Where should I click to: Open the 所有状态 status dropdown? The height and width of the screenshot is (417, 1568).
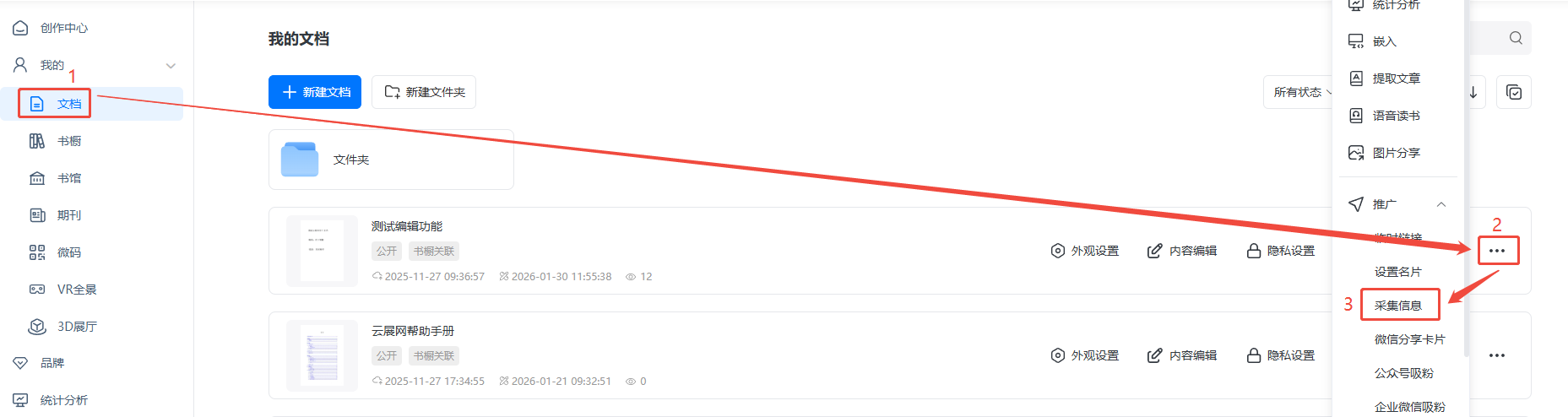coord(1300,92)
